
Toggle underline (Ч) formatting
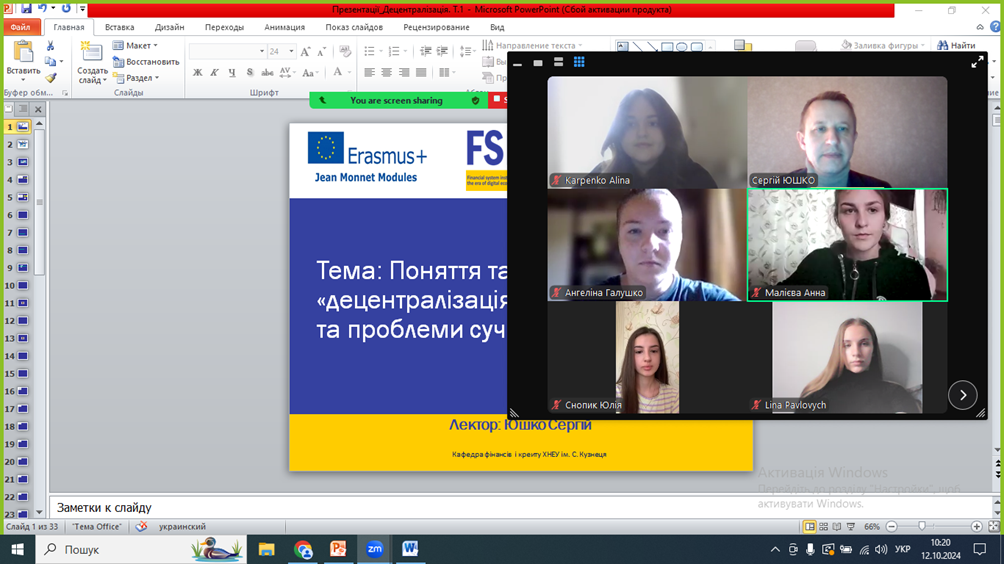click(232, 72)
